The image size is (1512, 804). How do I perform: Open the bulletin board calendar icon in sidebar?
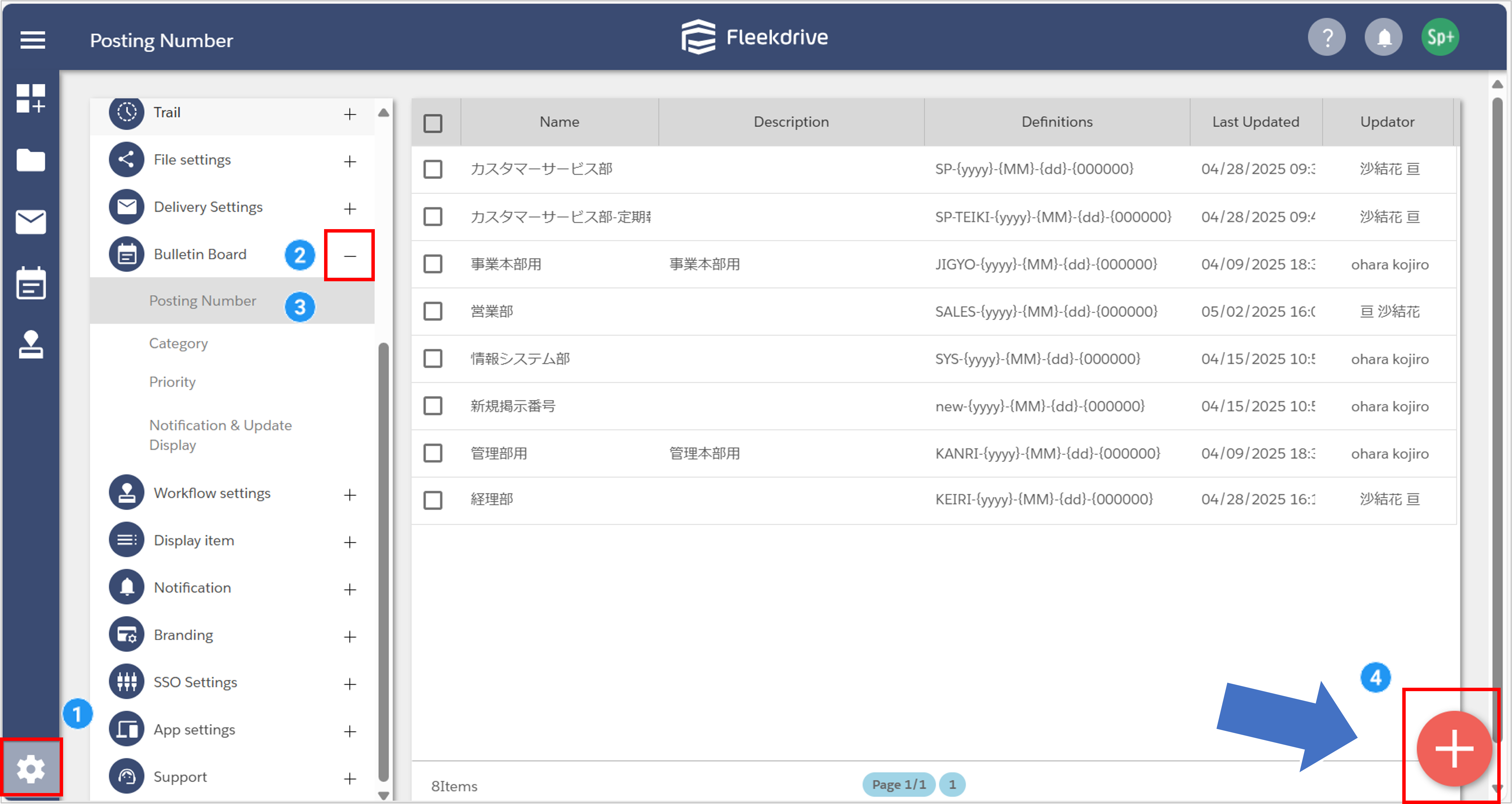31,283
